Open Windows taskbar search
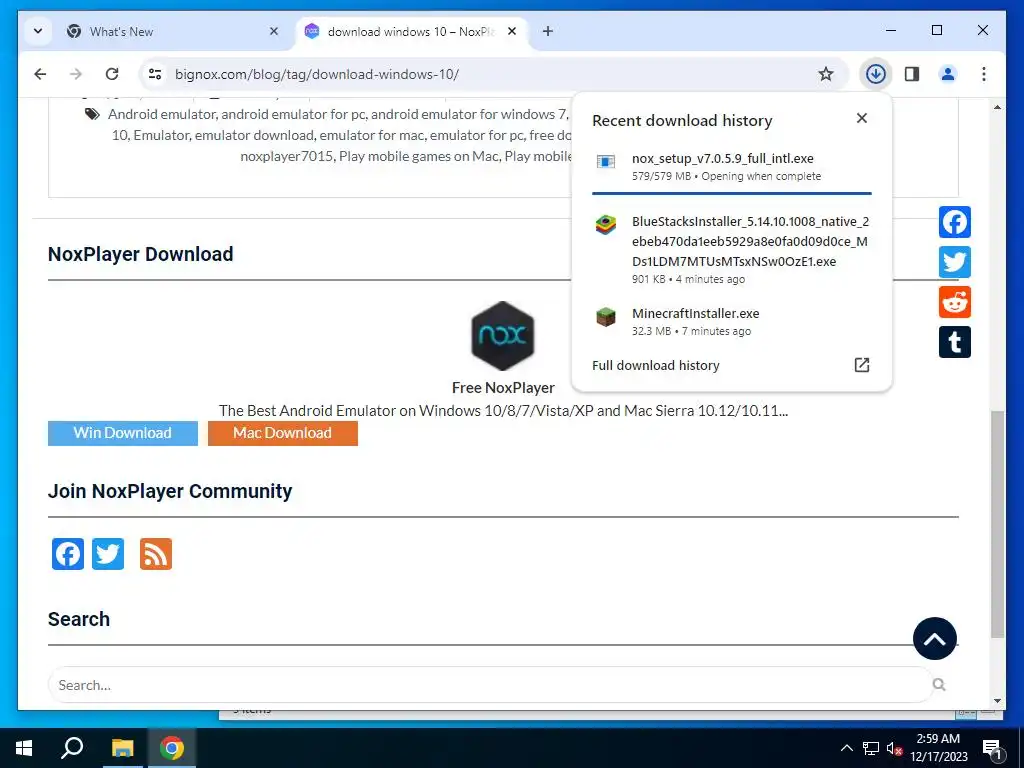 pyautogui.click(x=72, y=748)
